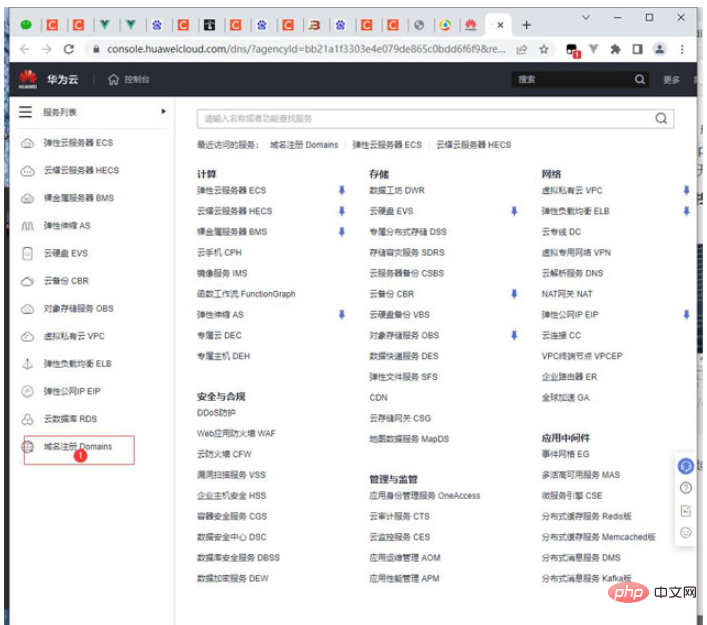Open 对象存储服务 OBS in the sidebar
This screenshot has width=707, height=625.
click(x=78, y=308)
